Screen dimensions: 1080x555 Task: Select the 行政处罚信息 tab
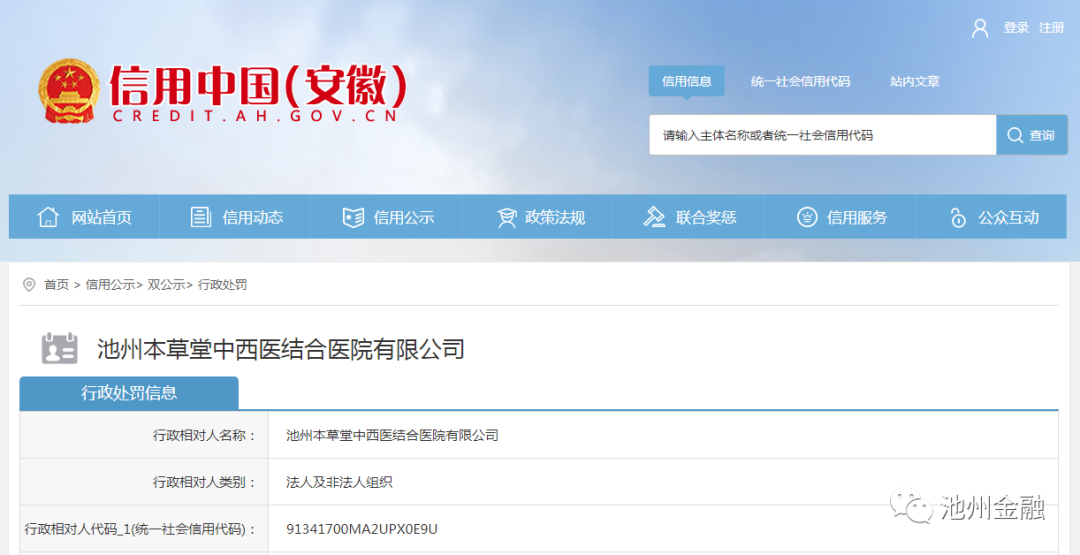129,393
